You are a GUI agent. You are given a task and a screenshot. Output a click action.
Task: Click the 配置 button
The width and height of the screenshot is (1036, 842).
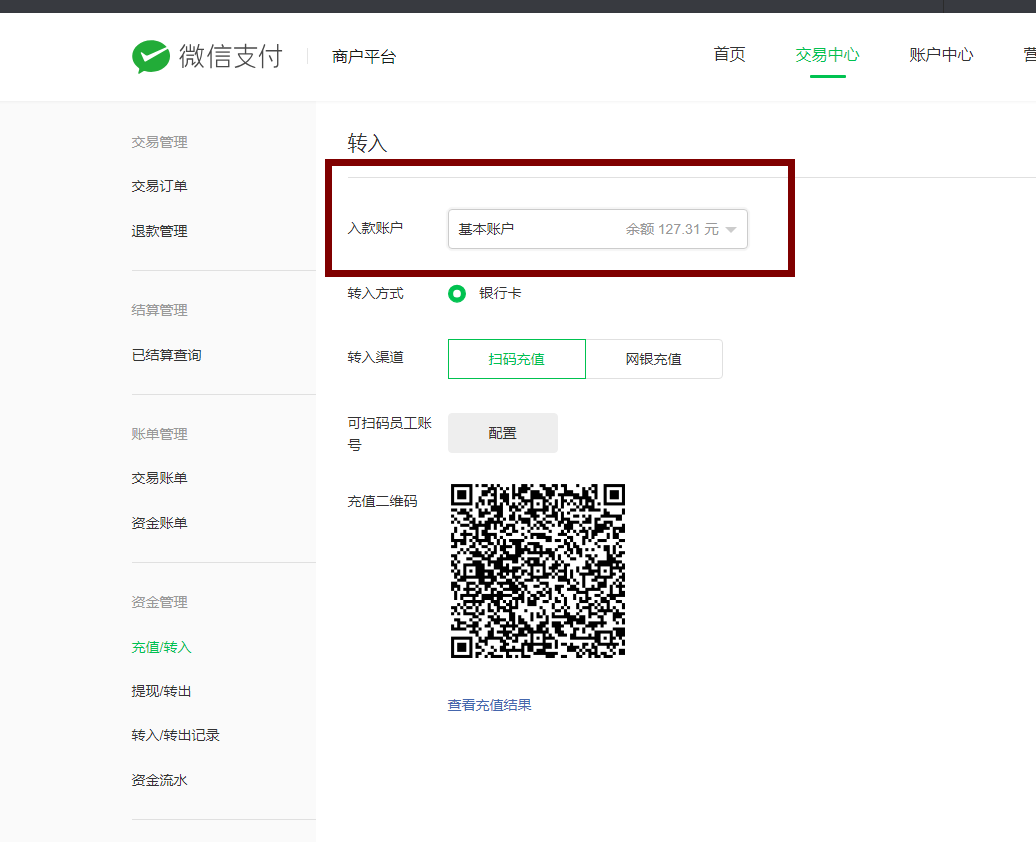tap(503, 433)
